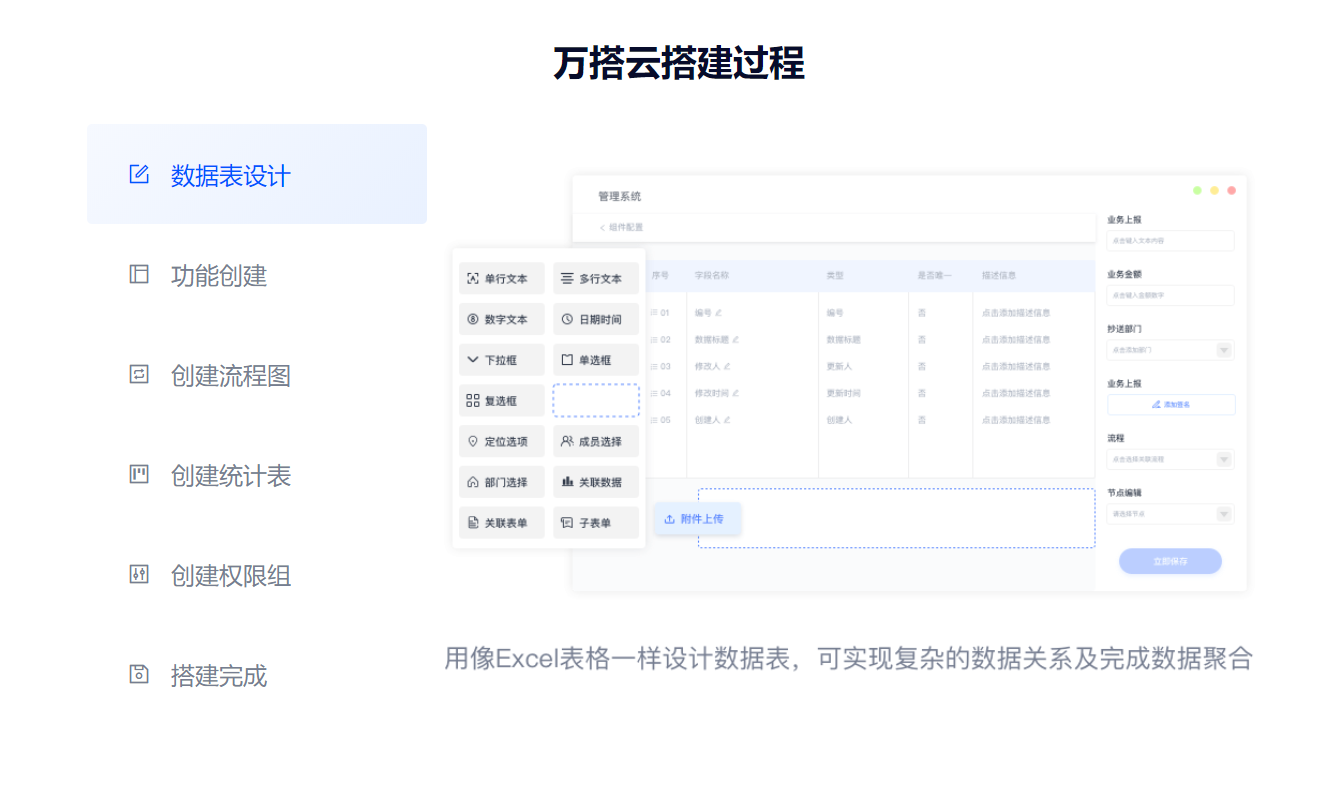Click description cell for row 01
Screen dimensions: 1339x788
coord(1016,313)
